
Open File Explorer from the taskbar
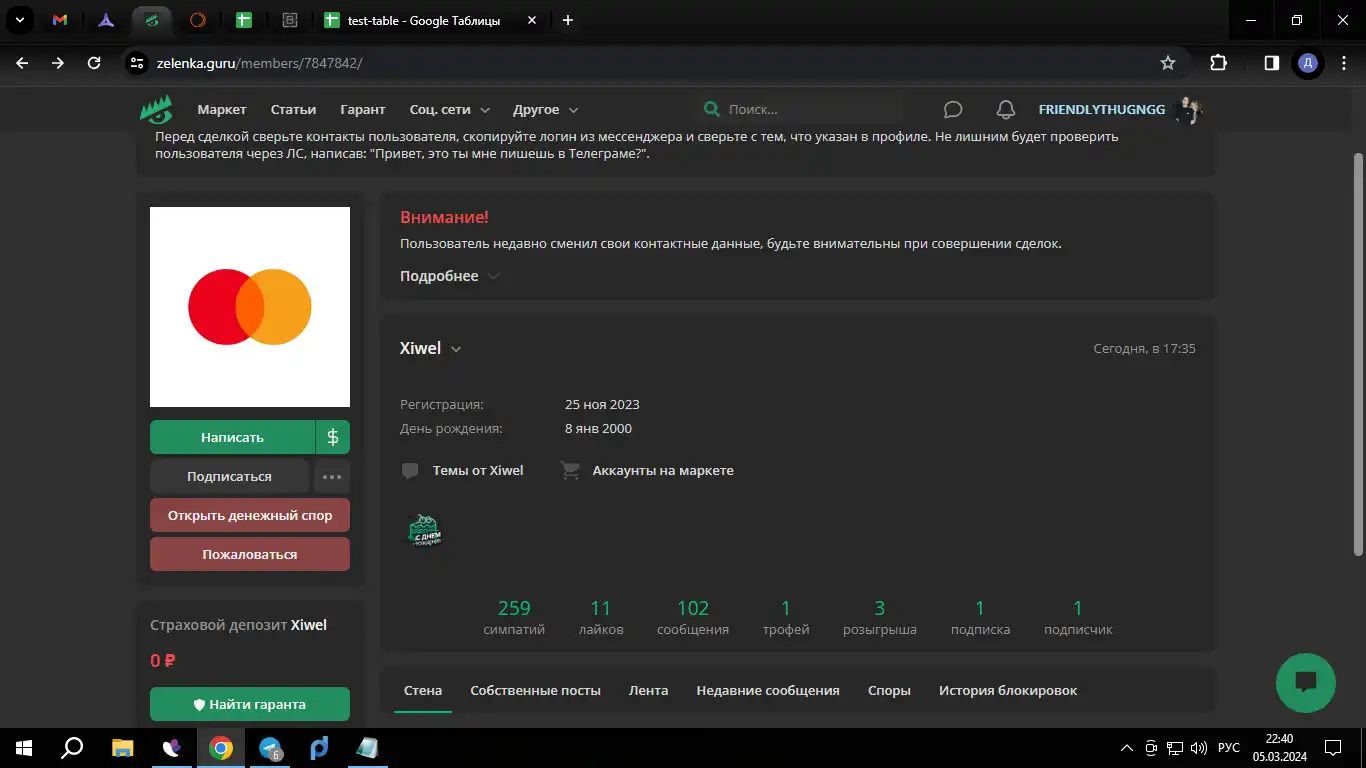122,748
